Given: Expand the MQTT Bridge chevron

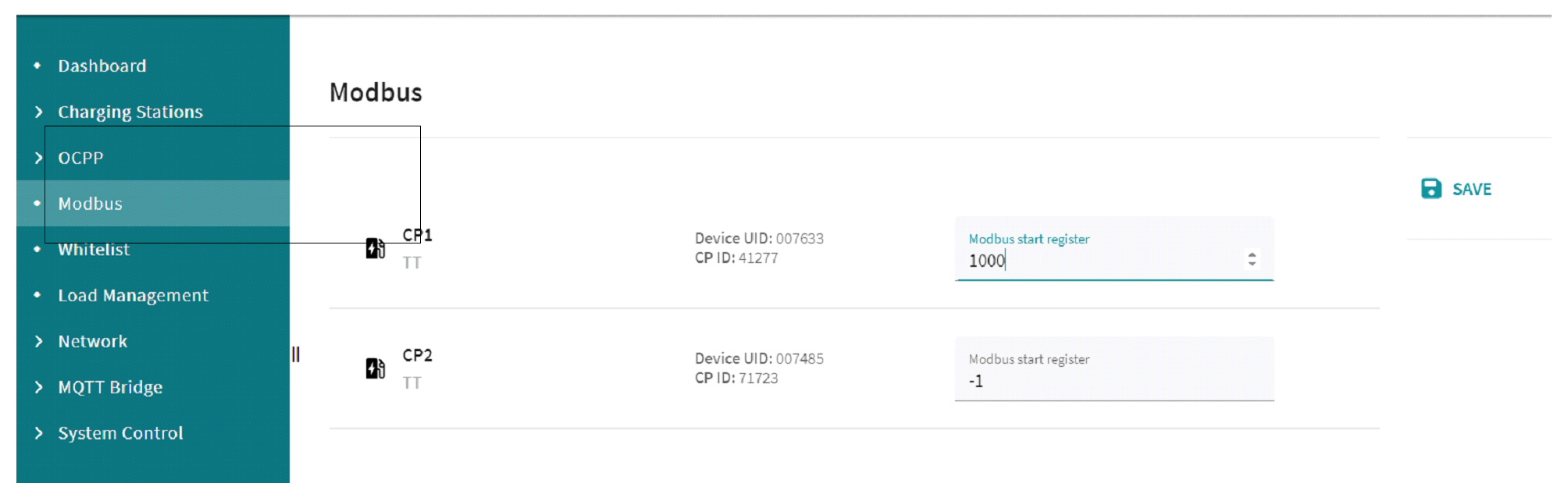Looking at the screenshot, I should click(38, 388).
